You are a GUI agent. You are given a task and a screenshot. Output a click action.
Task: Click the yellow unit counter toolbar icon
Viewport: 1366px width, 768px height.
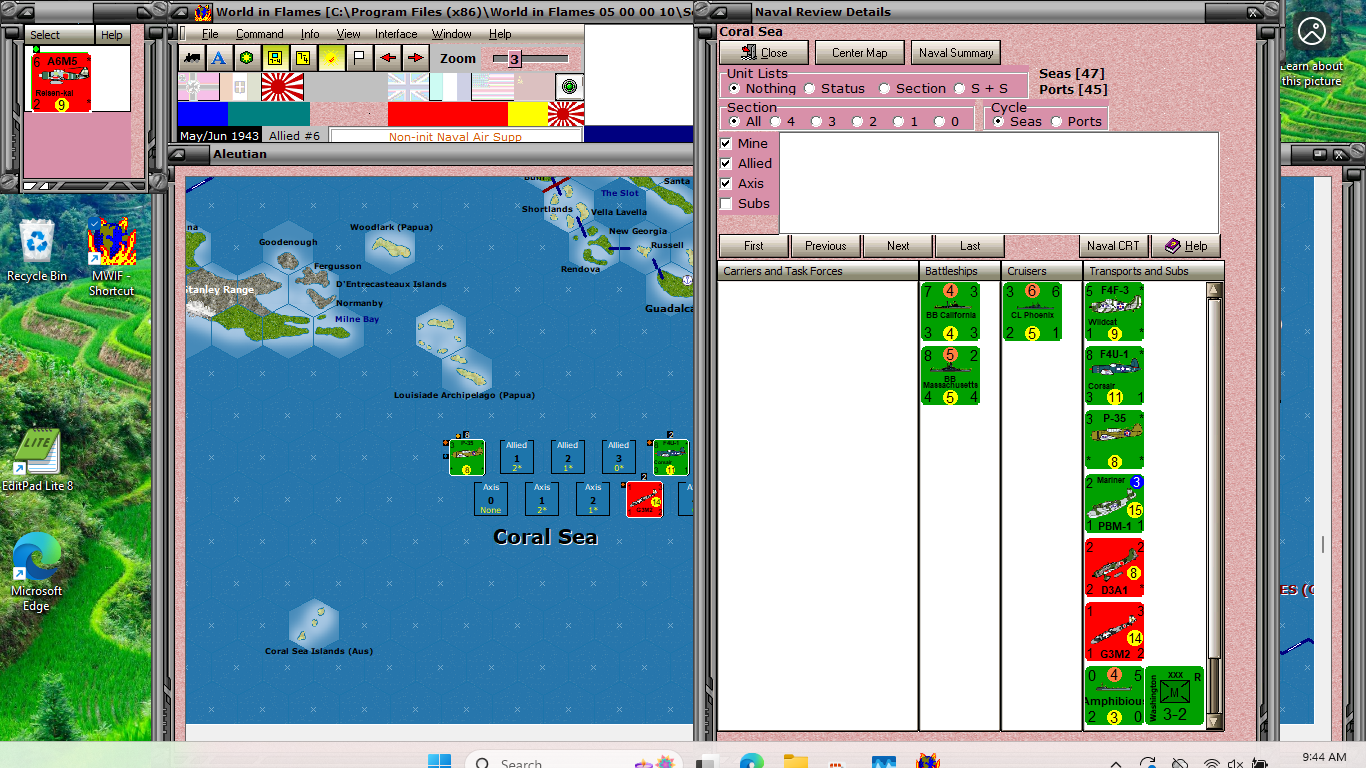tap(274, 58)
